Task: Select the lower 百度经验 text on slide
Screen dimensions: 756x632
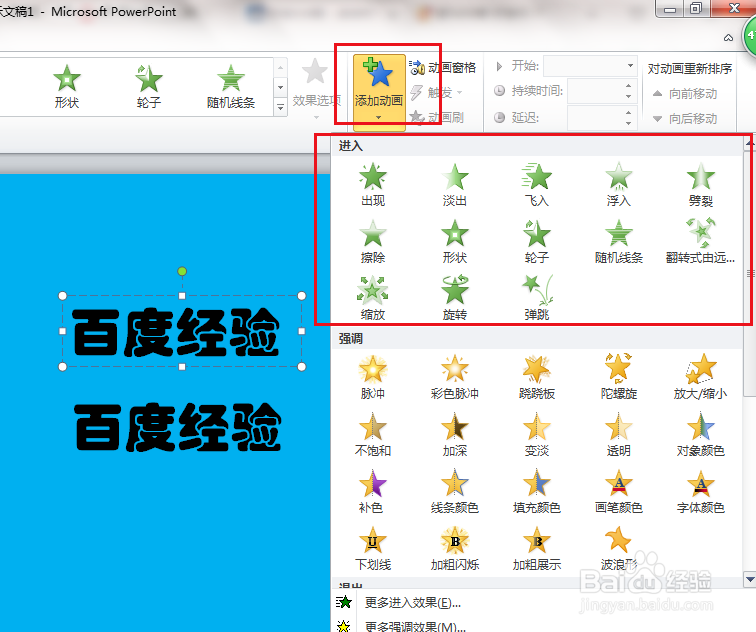Action: 178,427
